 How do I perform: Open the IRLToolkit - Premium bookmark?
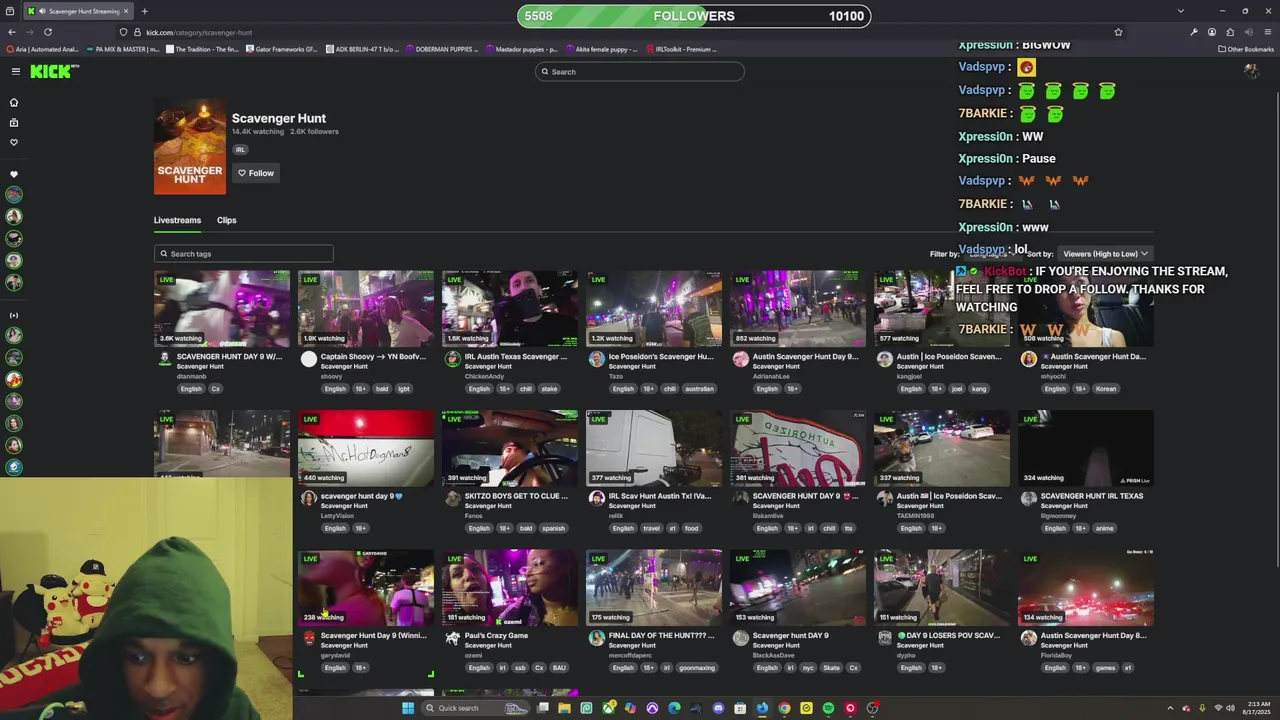point(681,49)
